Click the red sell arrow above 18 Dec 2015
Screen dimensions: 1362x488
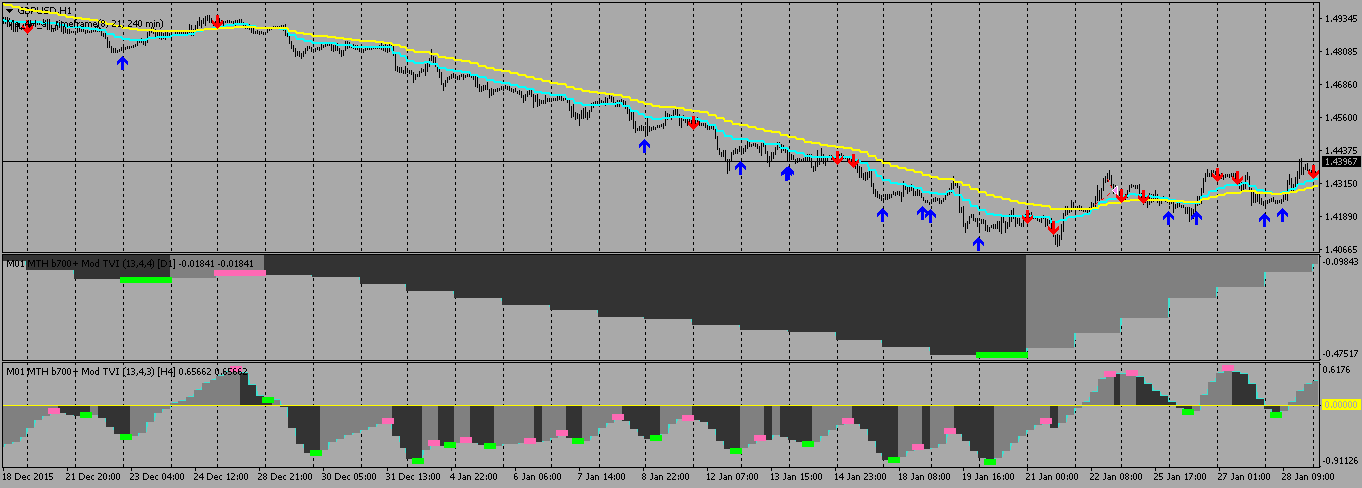click(x=27, y=28)
